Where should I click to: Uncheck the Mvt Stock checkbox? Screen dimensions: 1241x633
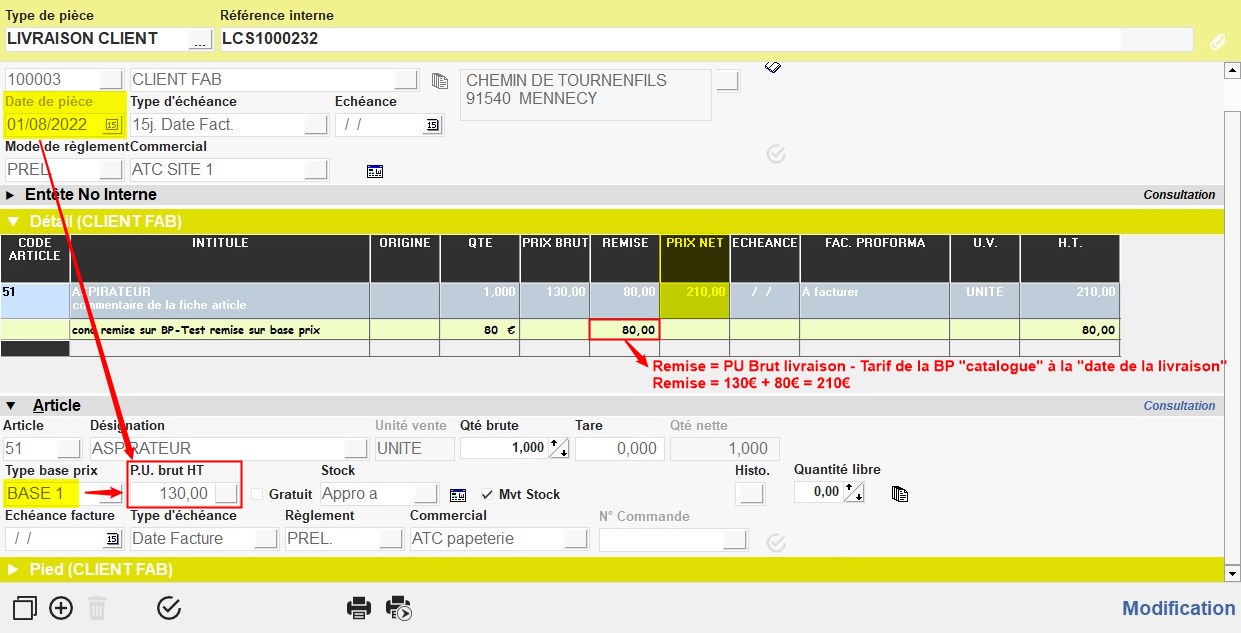click(487, 494)
